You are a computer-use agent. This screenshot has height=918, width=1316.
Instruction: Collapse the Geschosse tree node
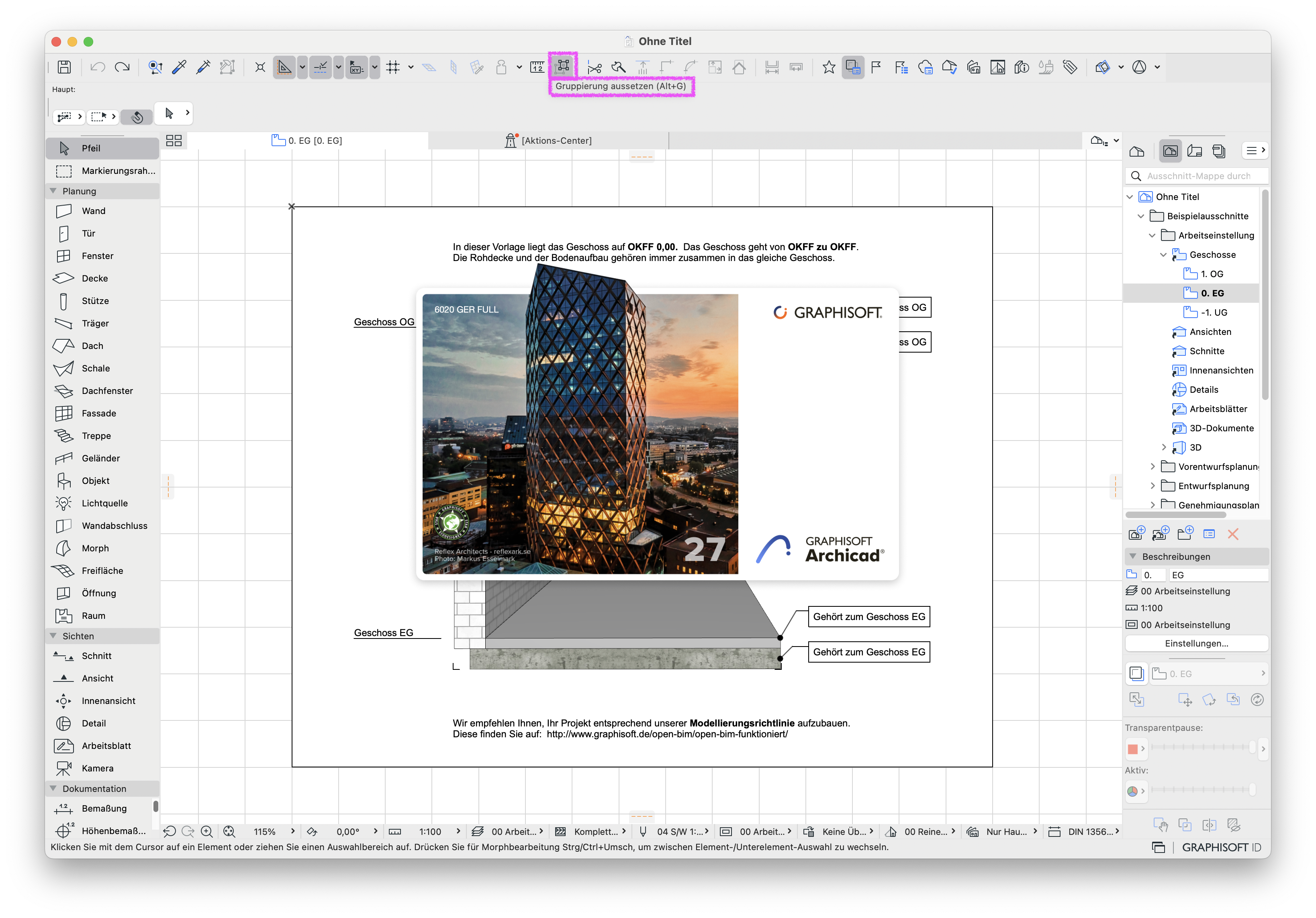(1163, 255)
